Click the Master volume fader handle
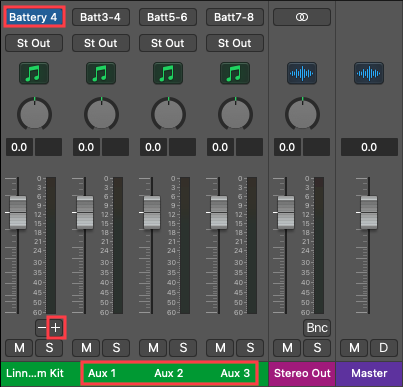Viewport: 403px width, 387px height. (369, 212)
